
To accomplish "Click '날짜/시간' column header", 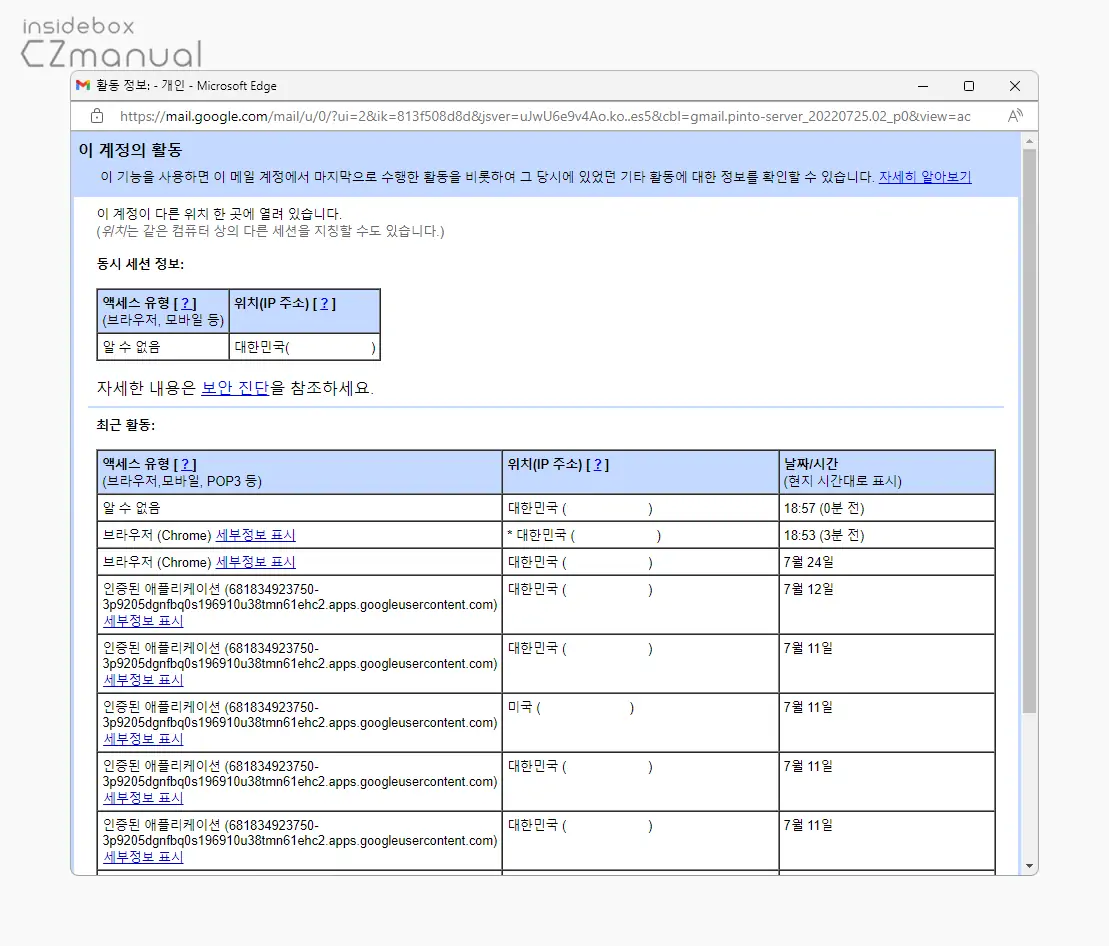I will tap(887, 472).
